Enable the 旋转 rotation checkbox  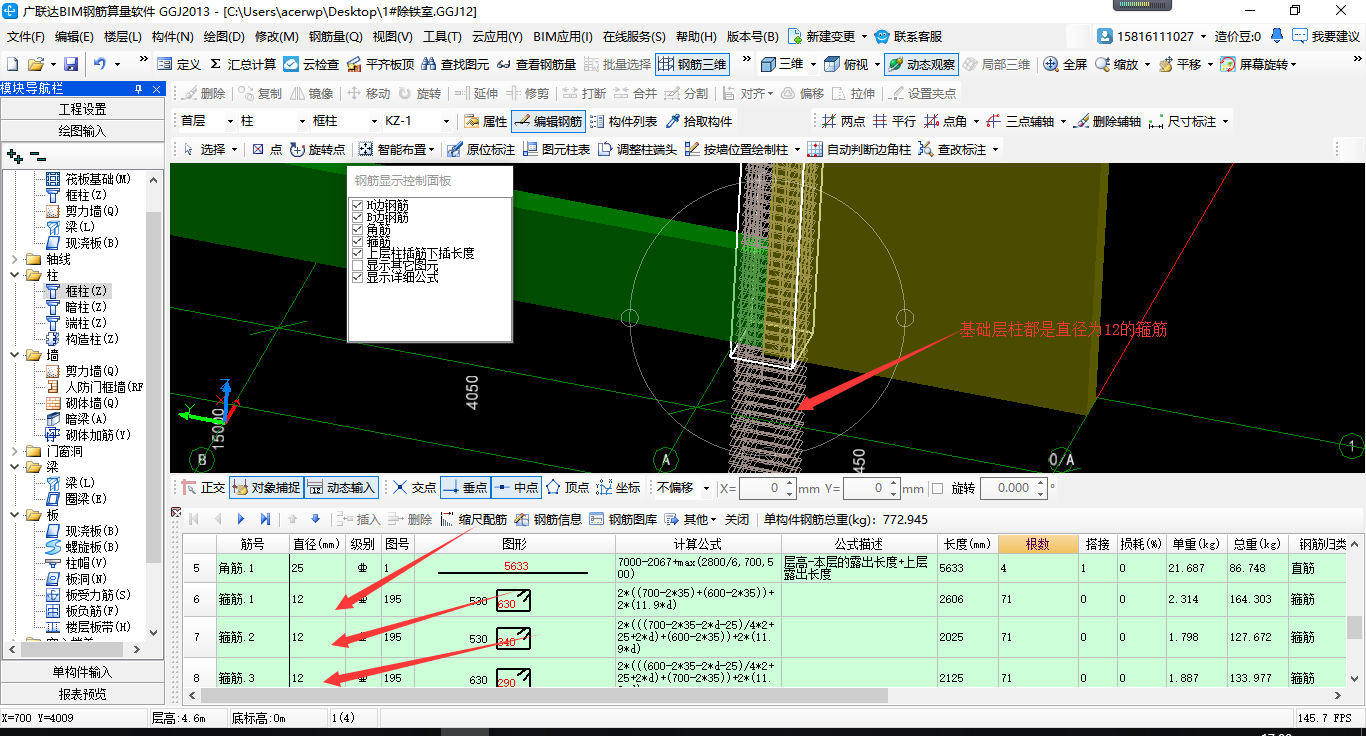pyautogui.click(x=937, y=488)
